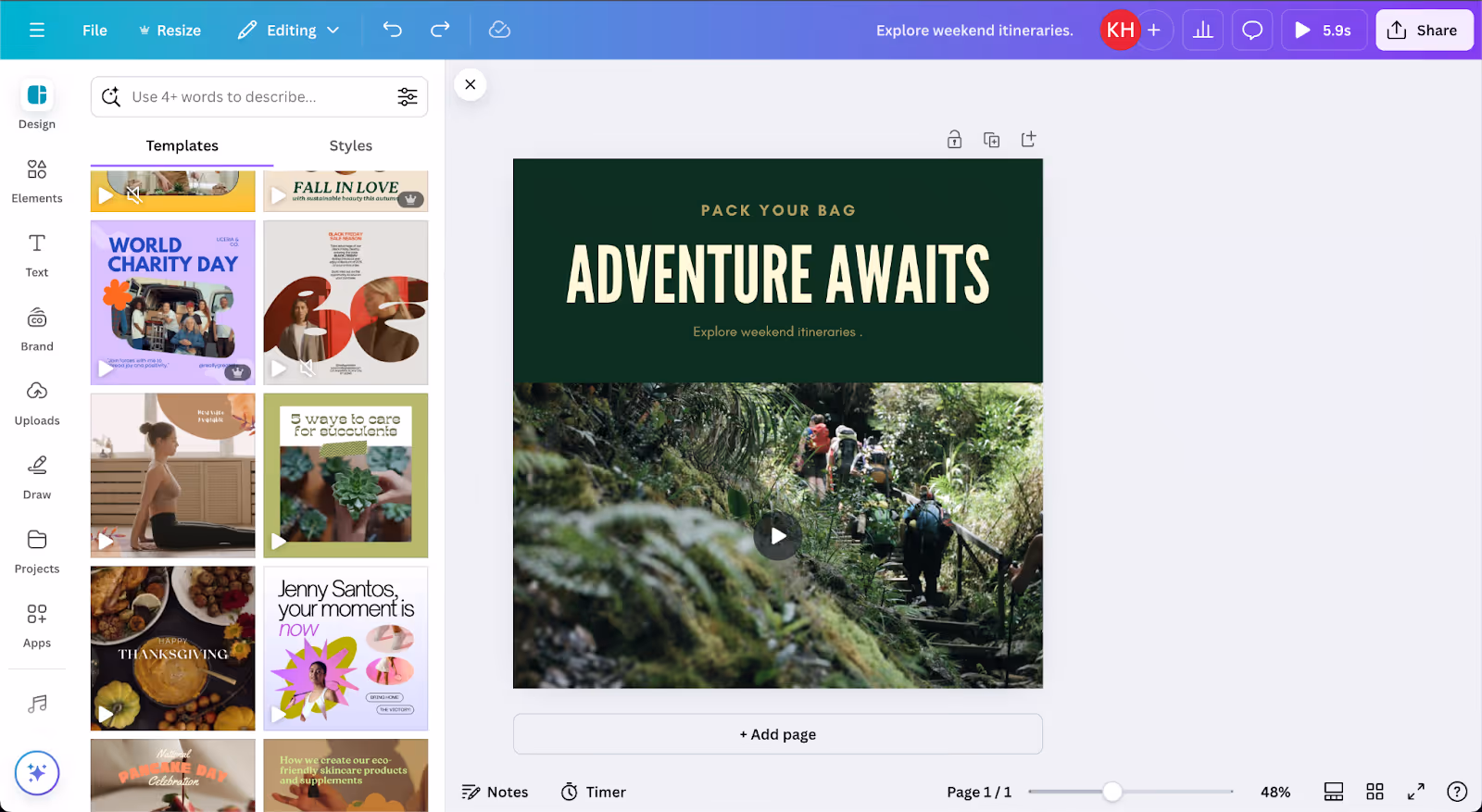Select the 'ADVENTURE AWAITS' heading
This screenshot has width=1482, height=812.
[778, 275]
